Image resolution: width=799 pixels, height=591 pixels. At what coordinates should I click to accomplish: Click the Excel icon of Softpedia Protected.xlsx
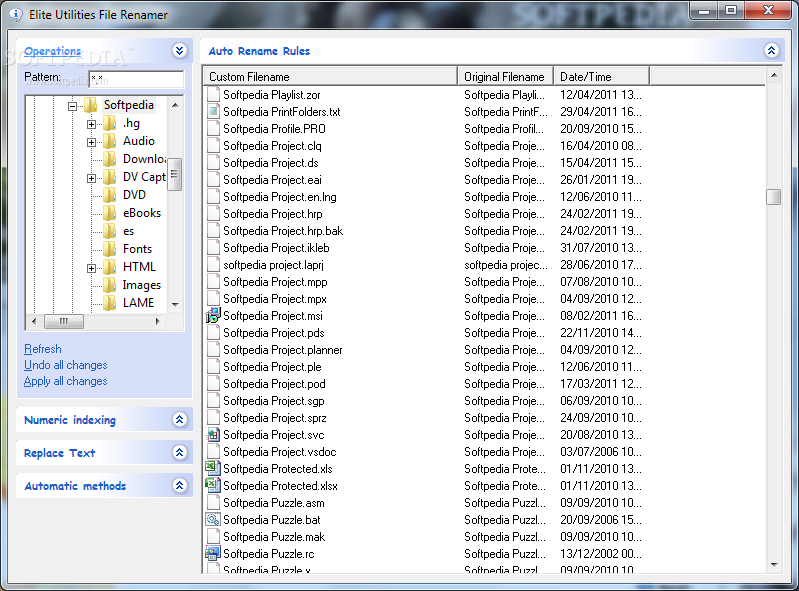coord(212,485)
